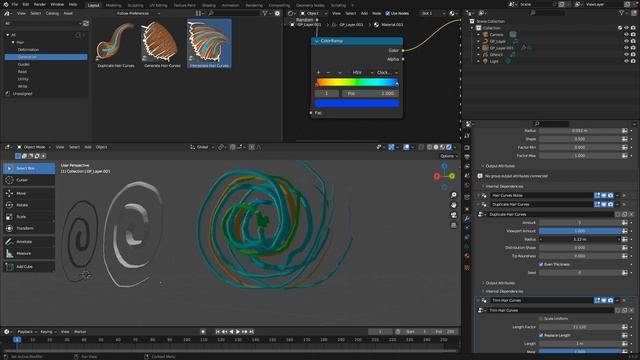
Task: Open the File menu
Action: [15, 4]
